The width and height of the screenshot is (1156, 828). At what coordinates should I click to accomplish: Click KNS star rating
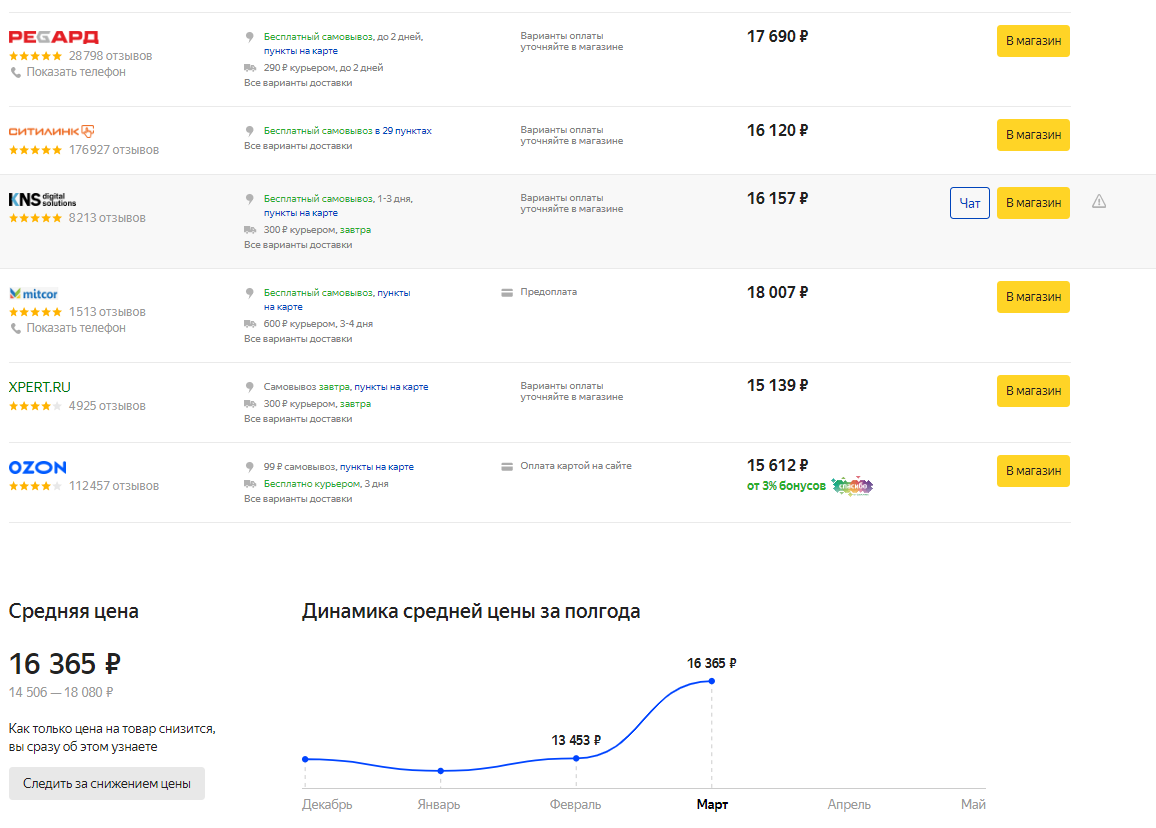coord(35,218)
